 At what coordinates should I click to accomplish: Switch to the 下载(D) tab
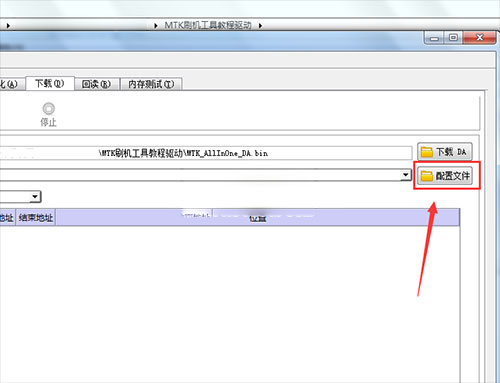point(50,83)
